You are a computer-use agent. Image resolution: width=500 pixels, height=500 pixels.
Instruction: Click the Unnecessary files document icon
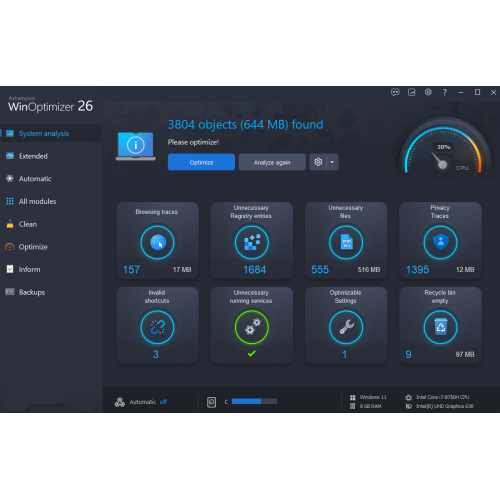tap(346, 242)
